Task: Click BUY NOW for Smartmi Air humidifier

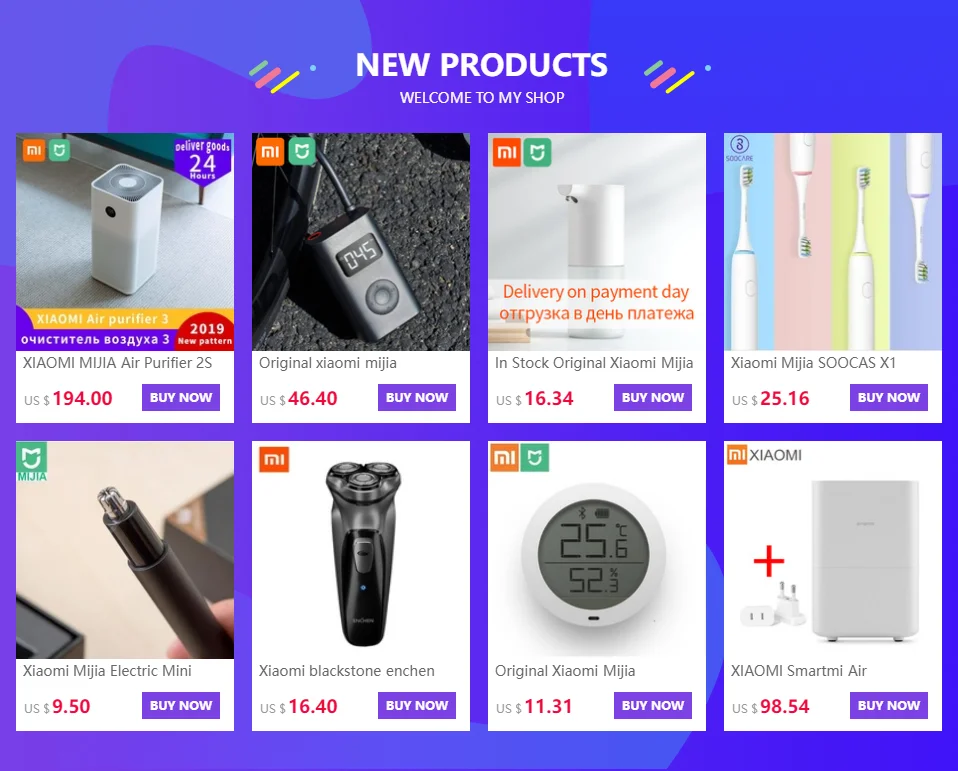Action: [888, 706]
